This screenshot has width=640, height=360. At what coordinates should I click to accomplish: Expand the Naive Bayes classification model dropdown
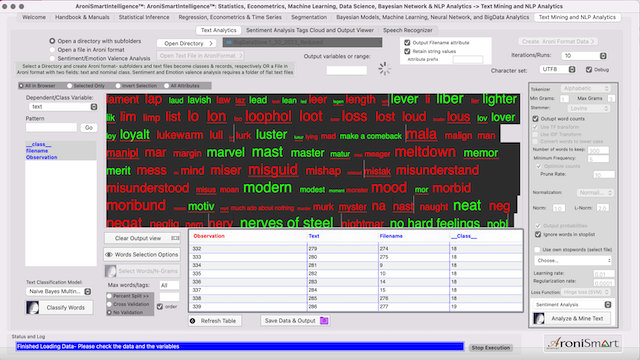(x=59, y=291)
